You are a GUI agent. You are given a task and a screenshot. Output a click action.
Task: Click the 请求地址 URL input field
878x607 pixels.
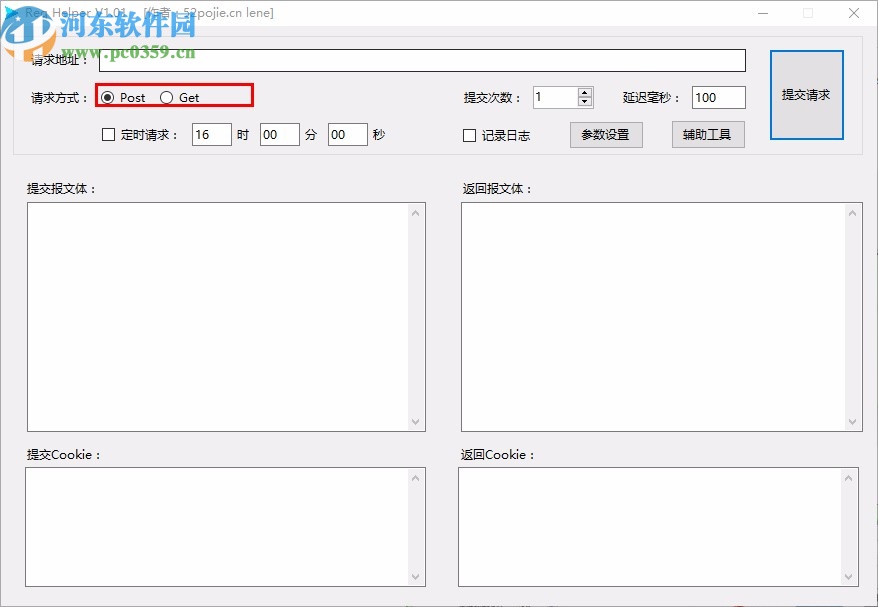click(x=420, y=59)
